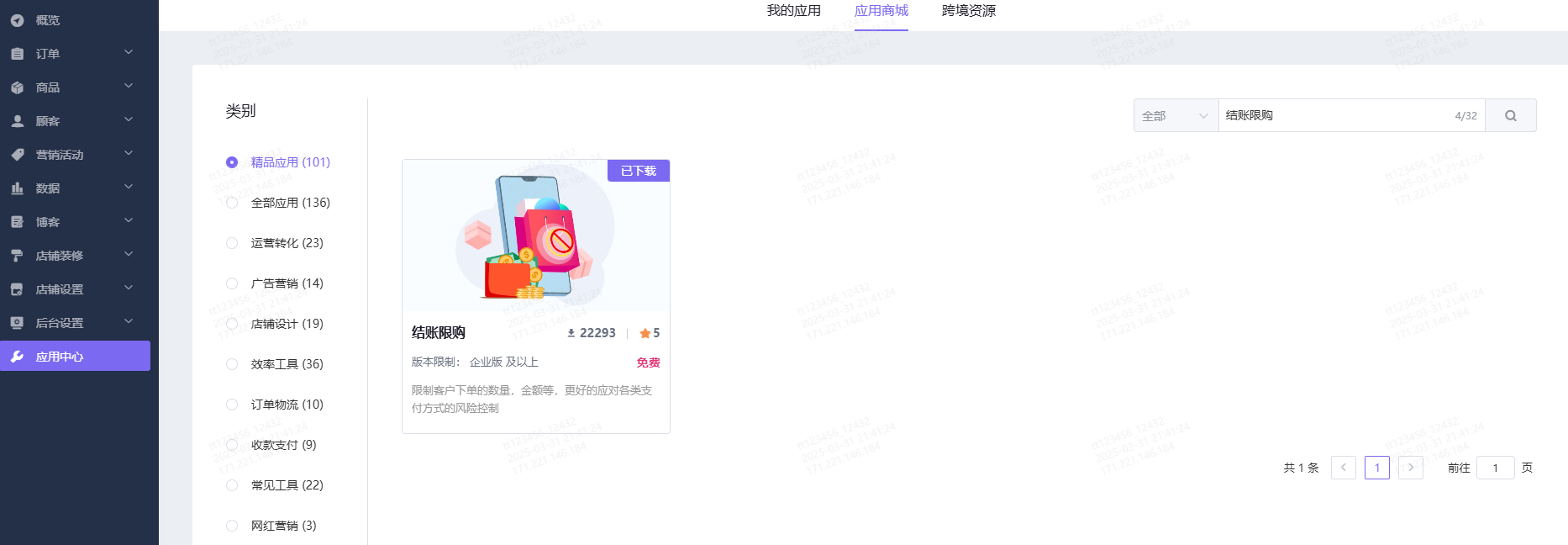Expand the 店铺装修 menu chevron
Viewport: 1568px width, 545px height.
(129, 254)
